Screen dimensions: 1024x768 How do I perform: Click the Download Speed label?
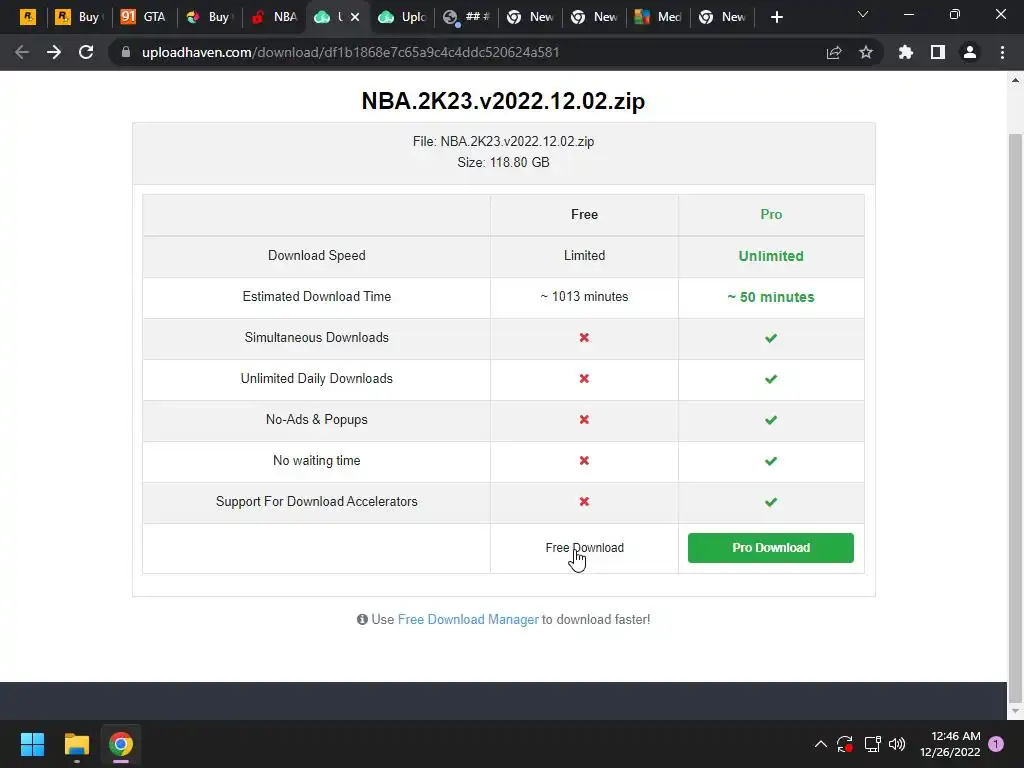point(317,255)
